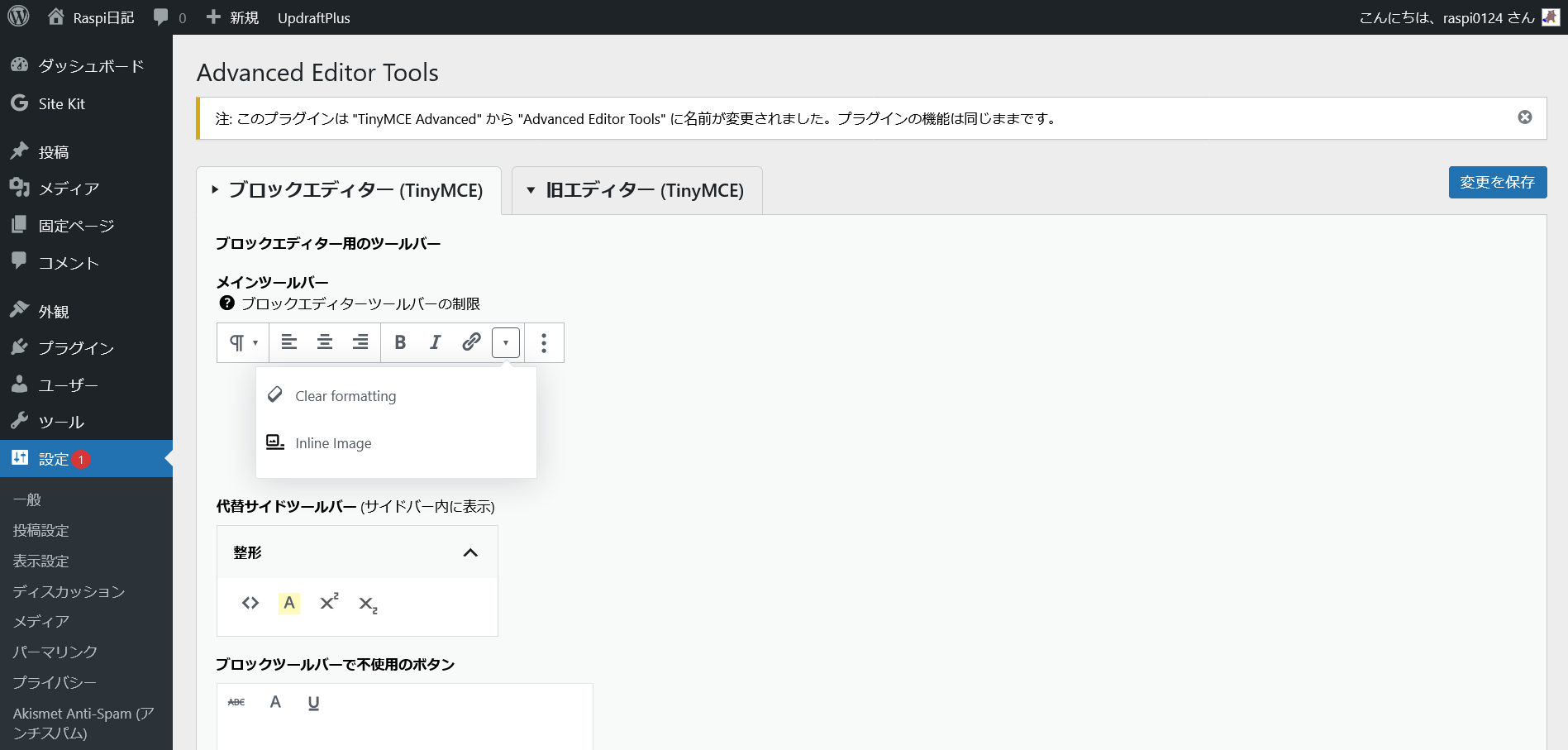Viewport: 1568px width, 750px height.
Task: Click the 新規 new content button
Action: point(232,17)
